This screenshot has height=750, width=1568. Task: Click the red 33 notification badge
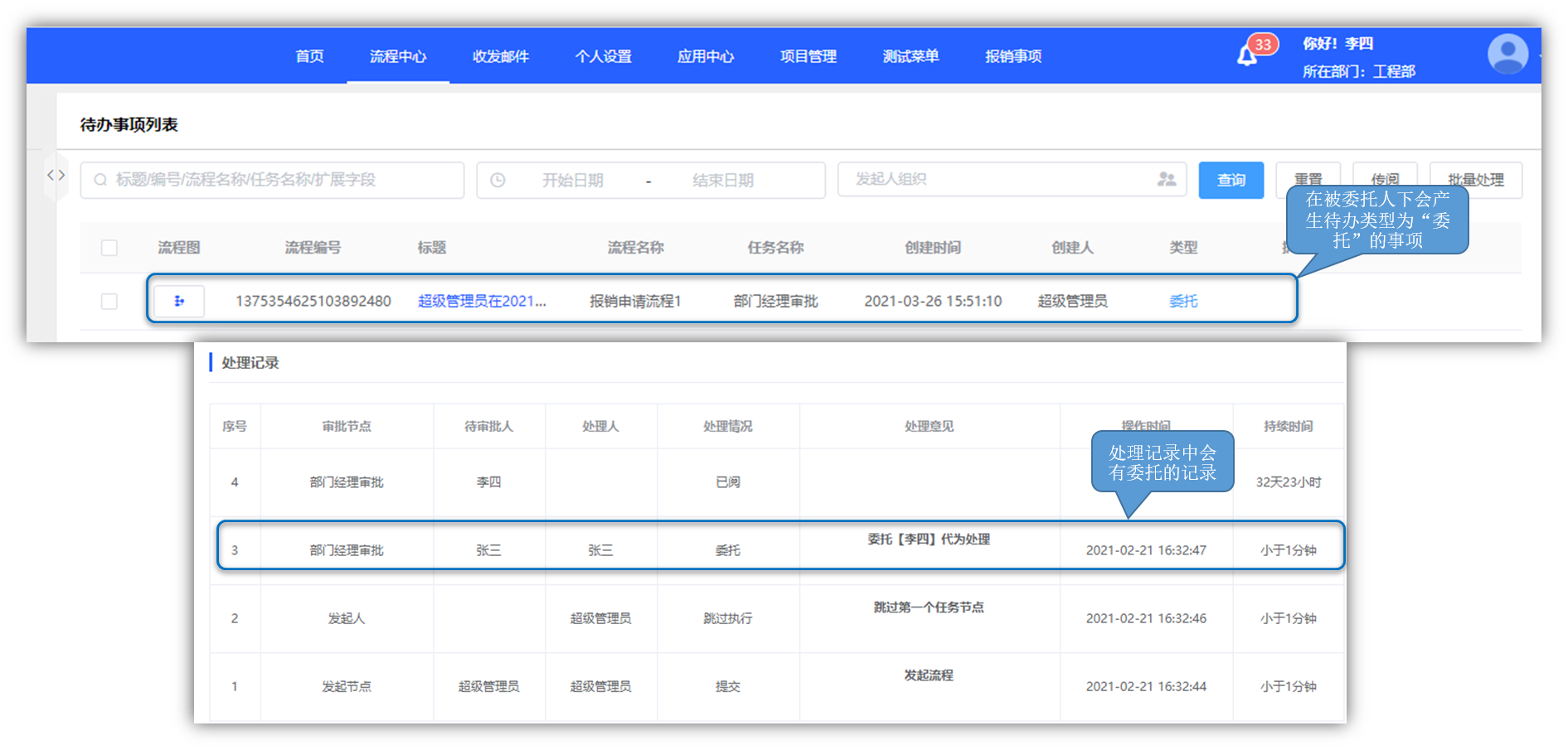pos(1262,45)
